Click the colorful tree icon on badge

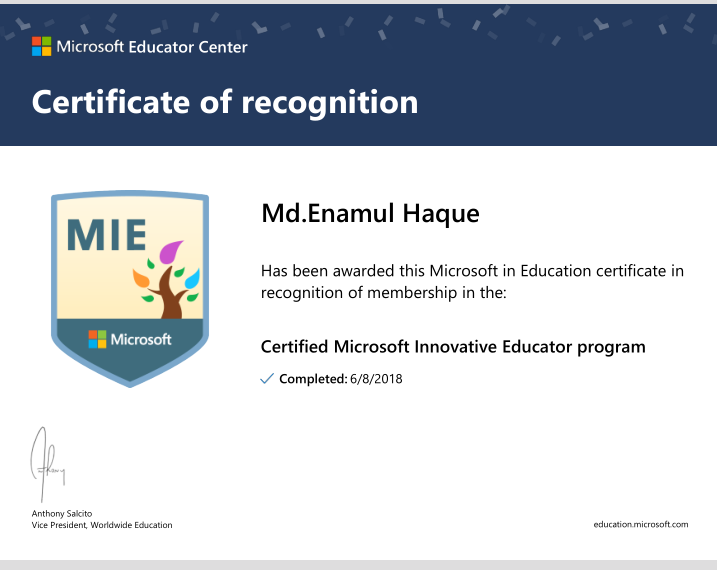166,279
